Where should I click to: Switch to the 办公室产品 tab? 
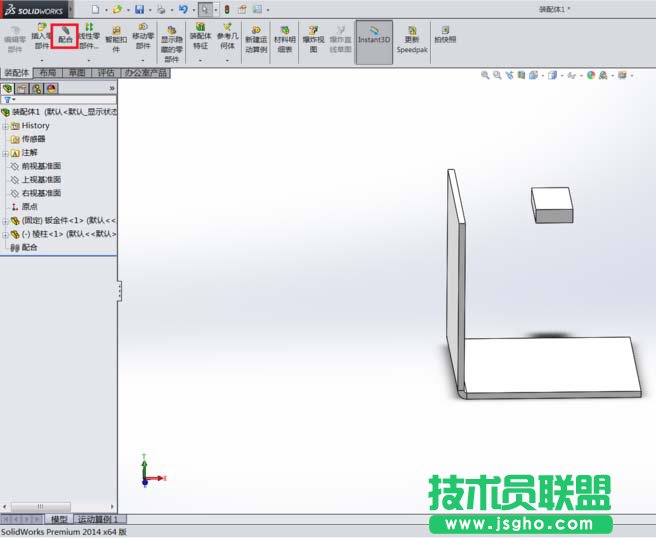(146, 73)
